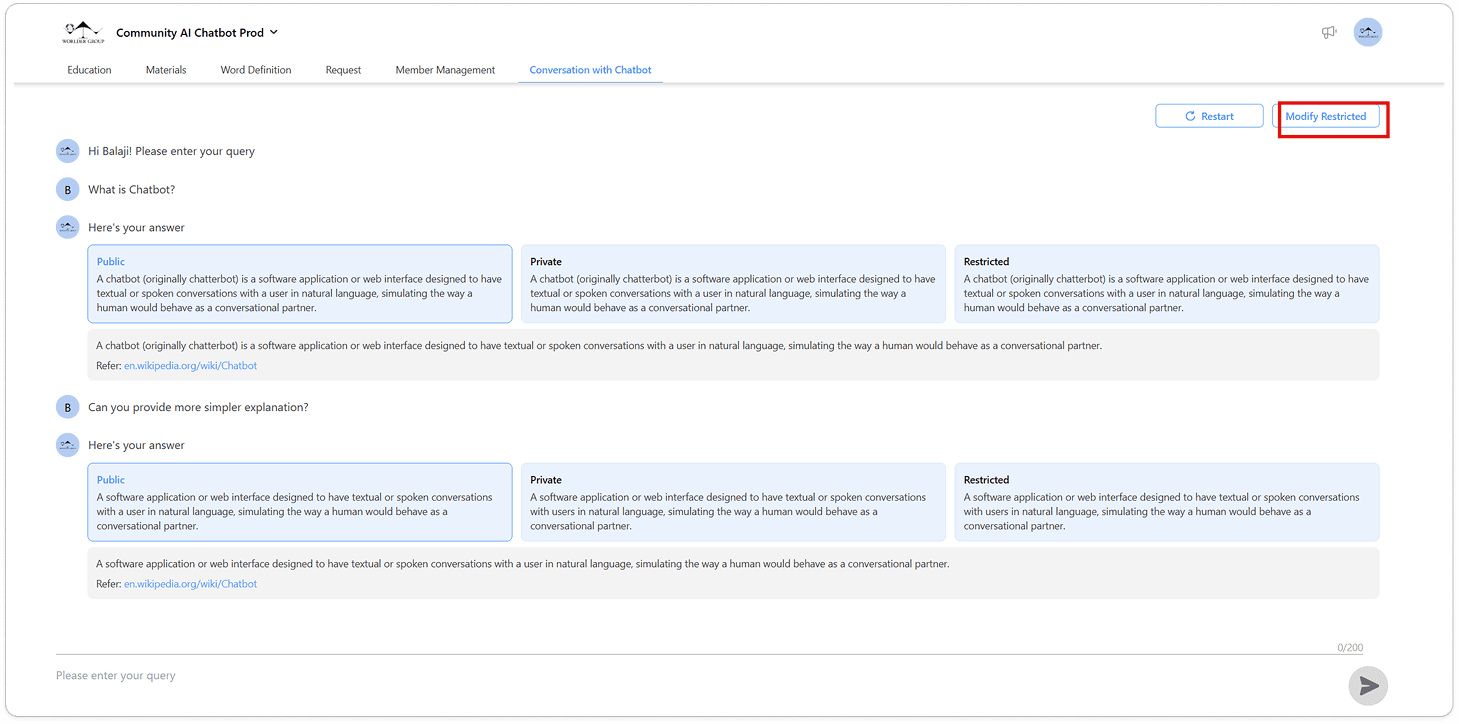Select Private answer card in first response
The image size is (1459, 724).
[732, 284]
